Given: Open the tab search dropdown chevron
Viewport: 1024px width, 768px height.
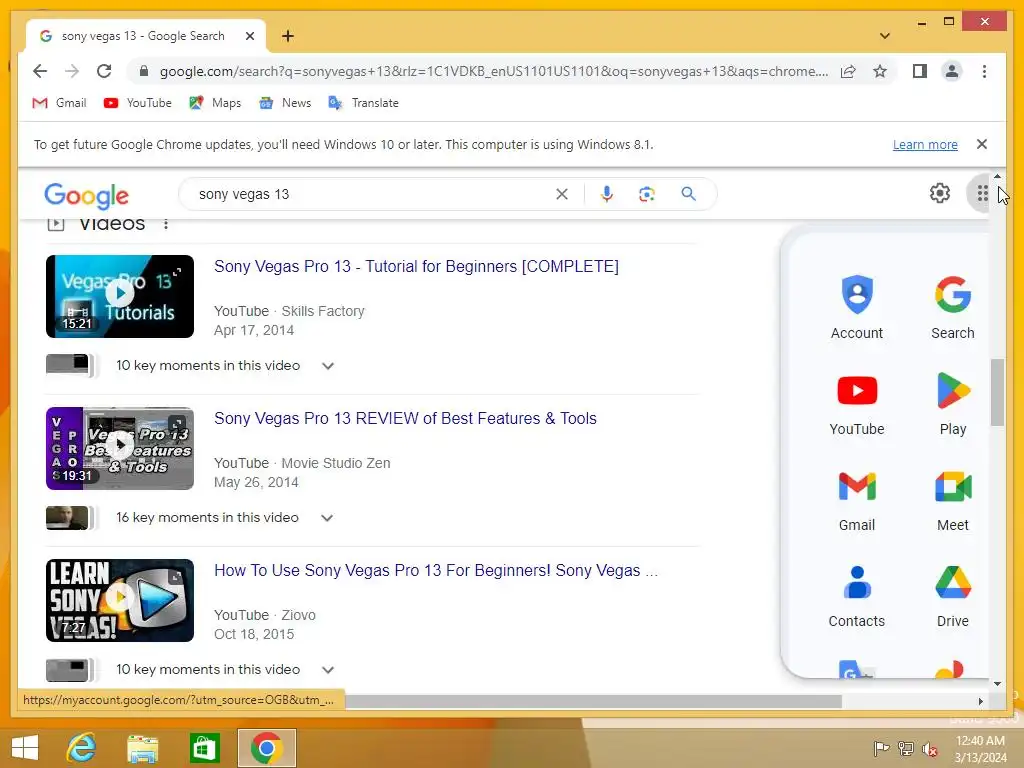Looking at the screenshot, I should [x=884, y=36].
